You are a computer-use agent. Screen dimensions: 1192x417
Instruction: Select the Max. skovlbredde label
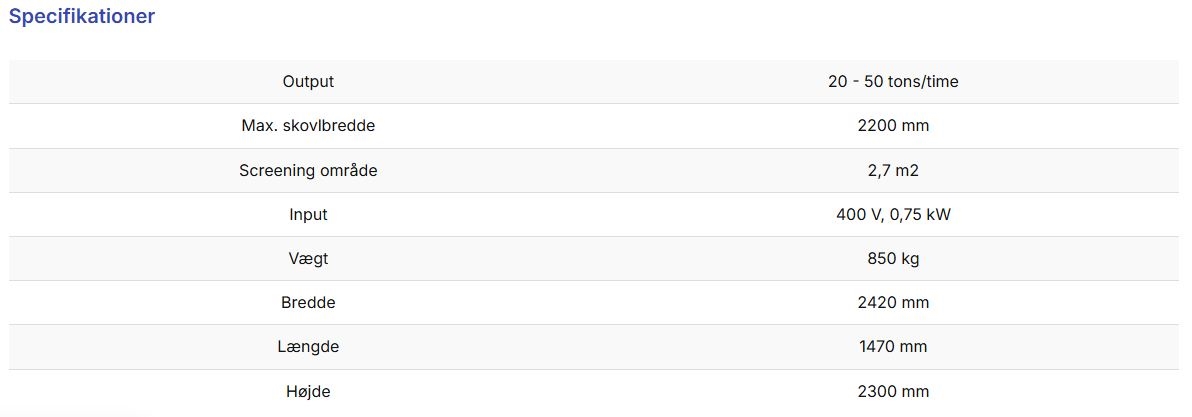tap(308, 126)
